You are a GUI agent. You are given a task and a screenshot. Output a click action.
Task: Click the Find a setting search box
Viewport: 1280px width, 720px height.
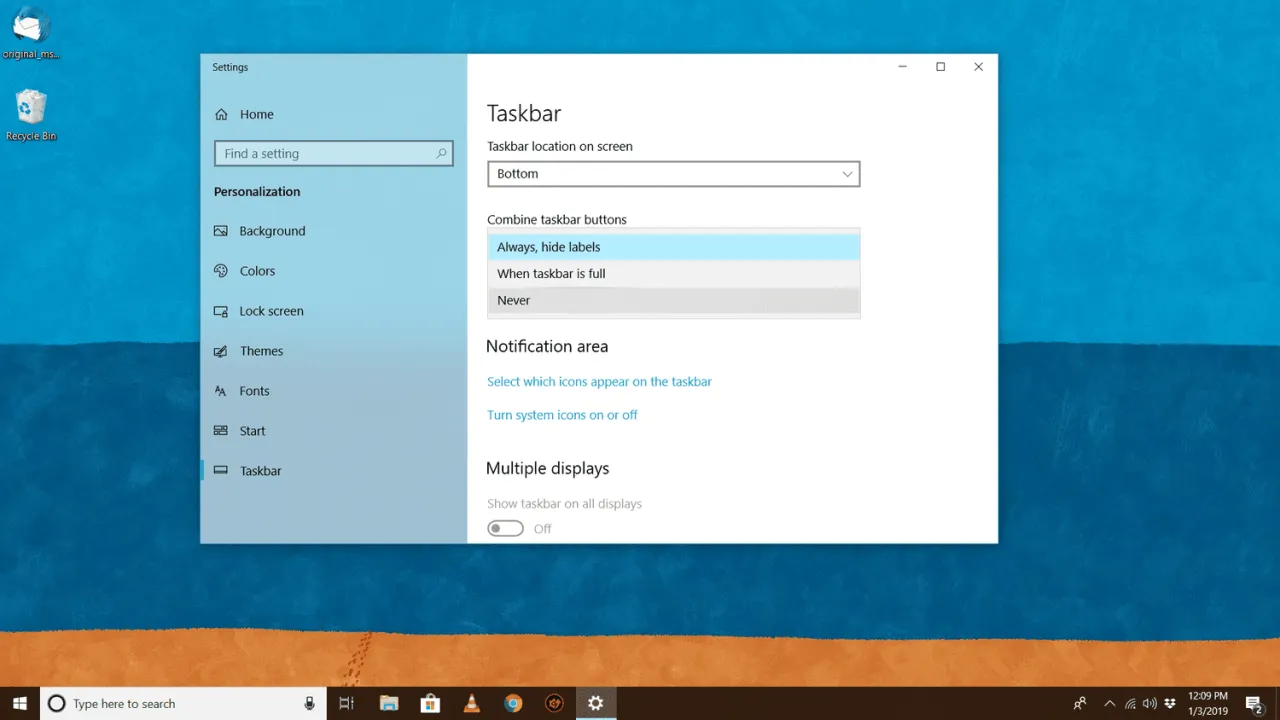pos(333,153)
